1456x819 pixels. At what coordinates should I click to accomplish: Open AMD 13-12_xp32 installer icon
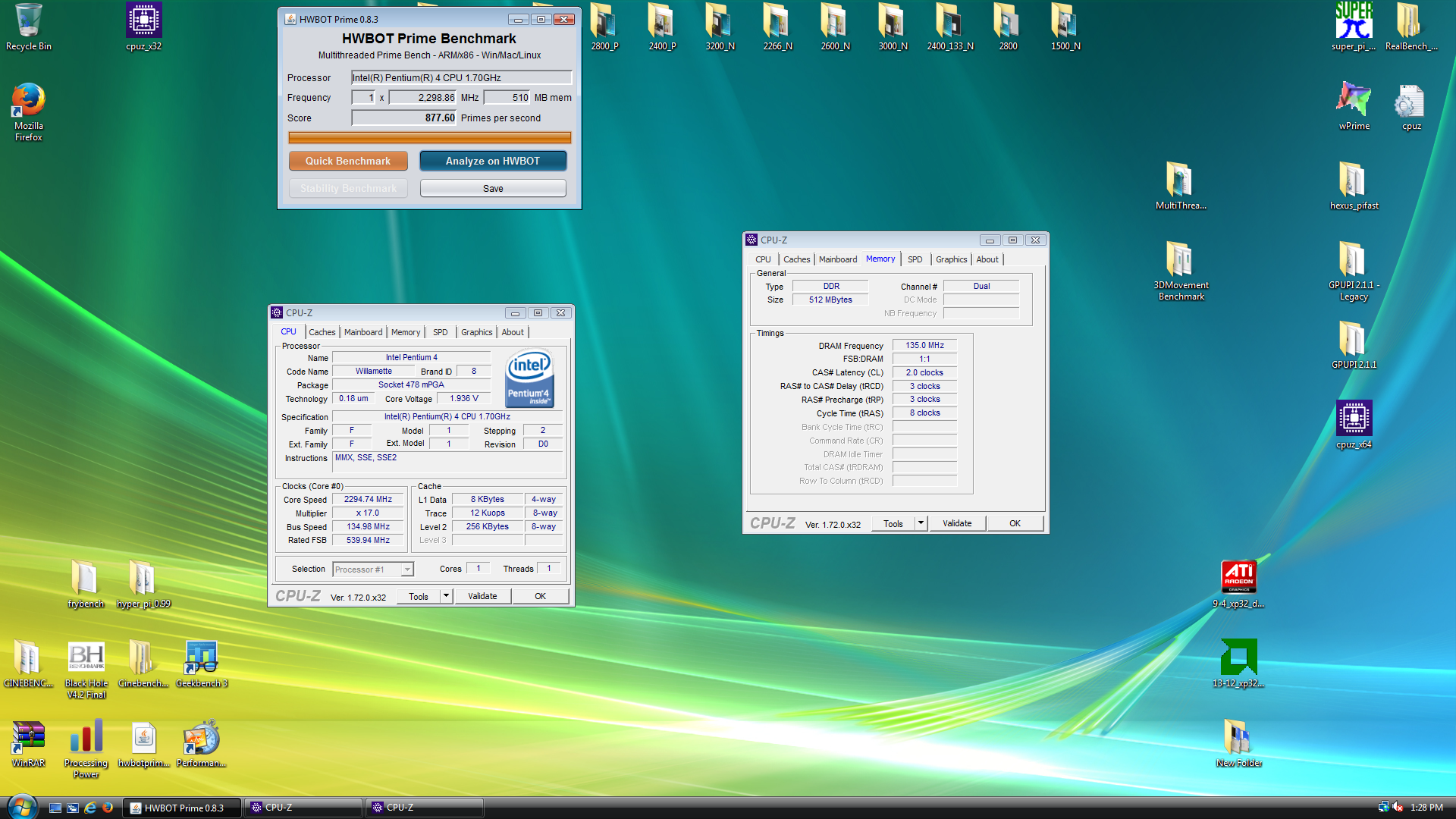(x=1238, y=664)
